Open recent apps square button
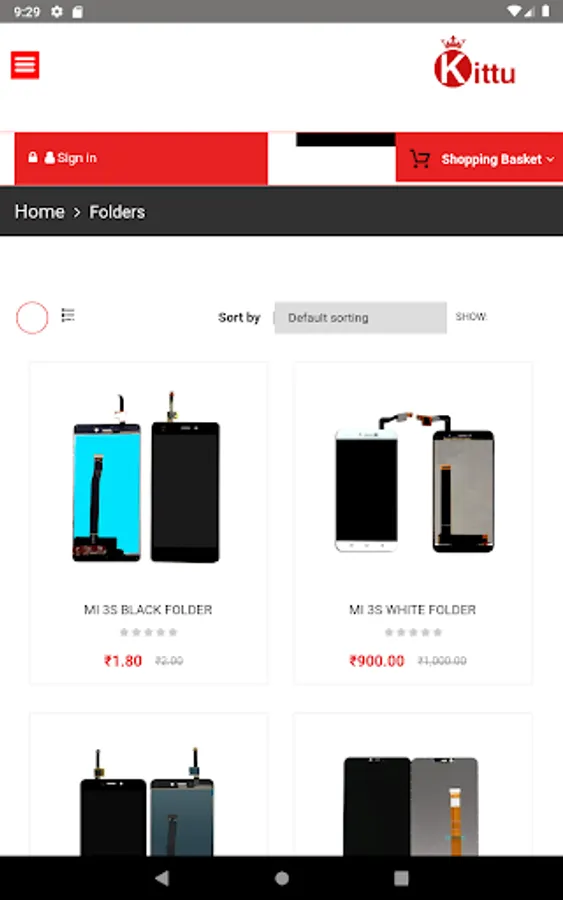The width and height of the screenshot is (563, 900). 401,878
